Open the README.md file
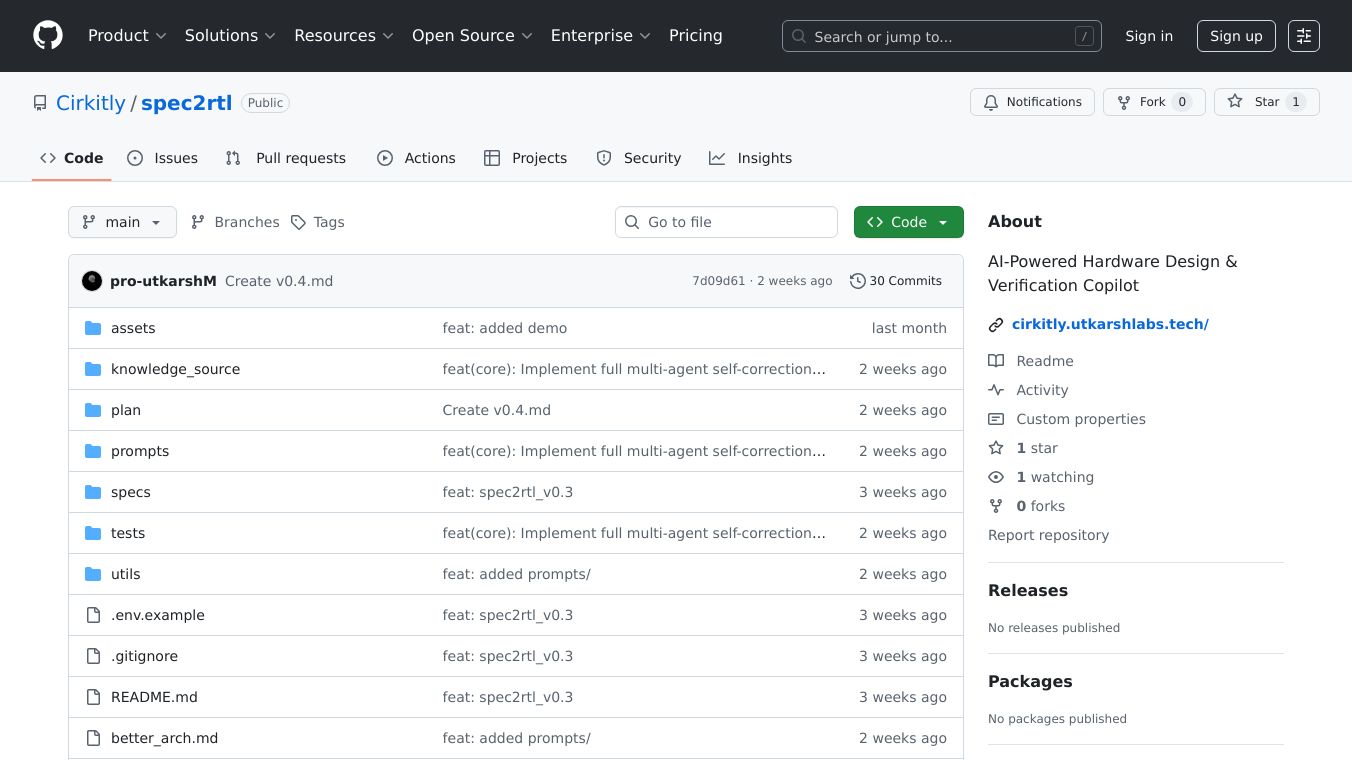This screenshot has width=1352, height=760. [x=154, y=697]
